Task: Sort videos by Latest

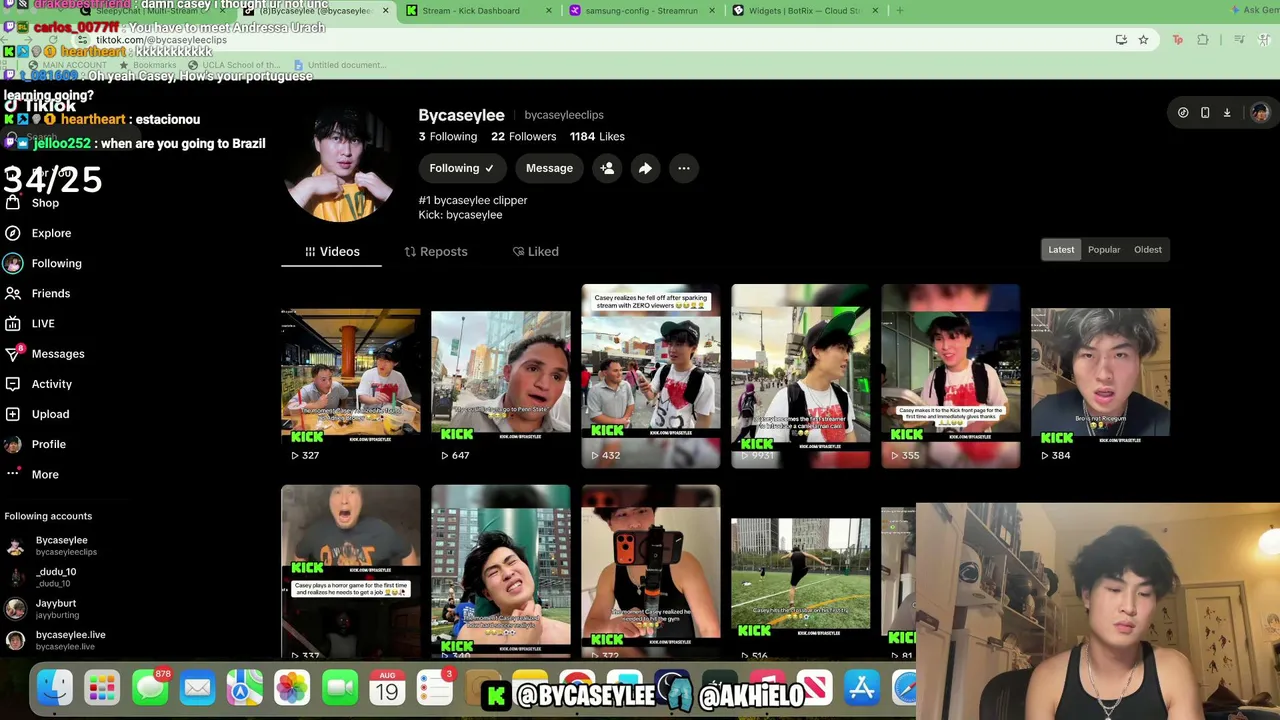Action: coord(1061,250)
